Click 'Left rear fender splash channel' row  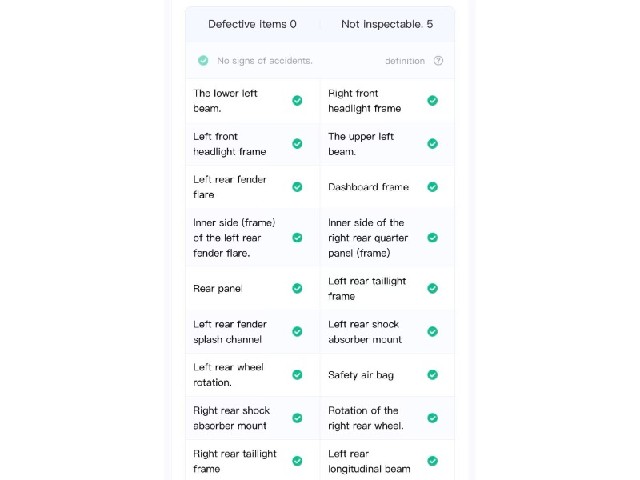(253, 331)
